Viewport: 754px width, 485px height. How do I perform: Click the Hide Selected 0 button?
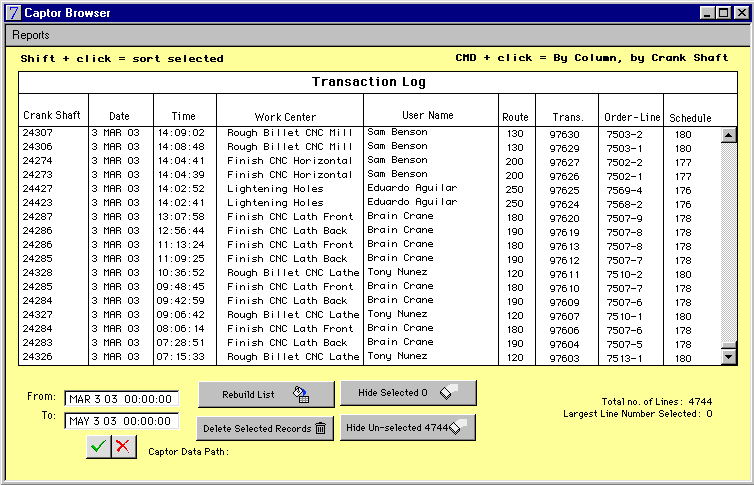408,393
